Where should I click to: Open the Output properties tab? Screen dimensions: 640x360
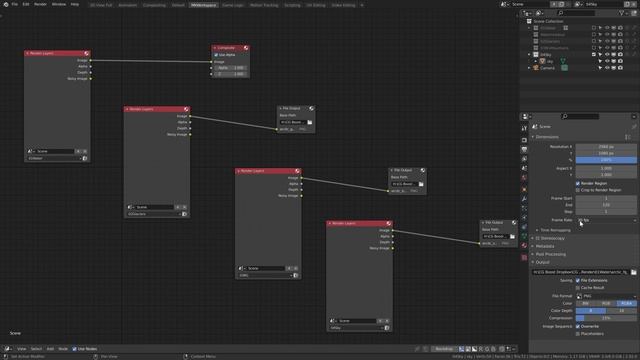[x=524, y=149]
